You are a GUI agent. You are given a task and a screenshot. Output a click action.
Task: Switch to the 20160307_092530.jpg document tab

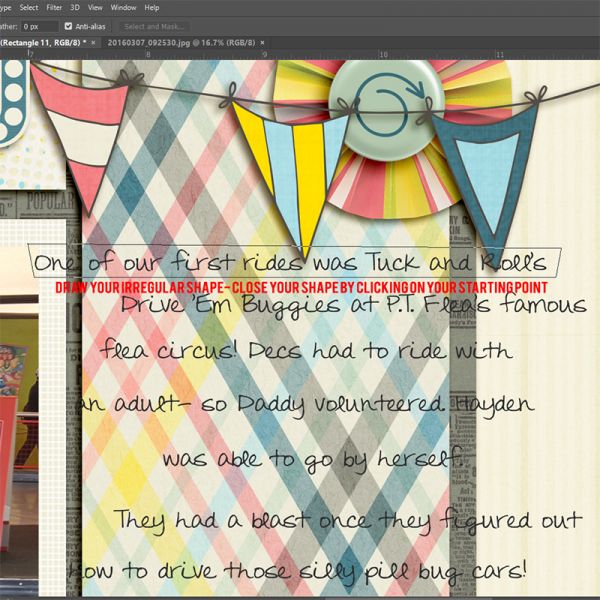(181, 42)
